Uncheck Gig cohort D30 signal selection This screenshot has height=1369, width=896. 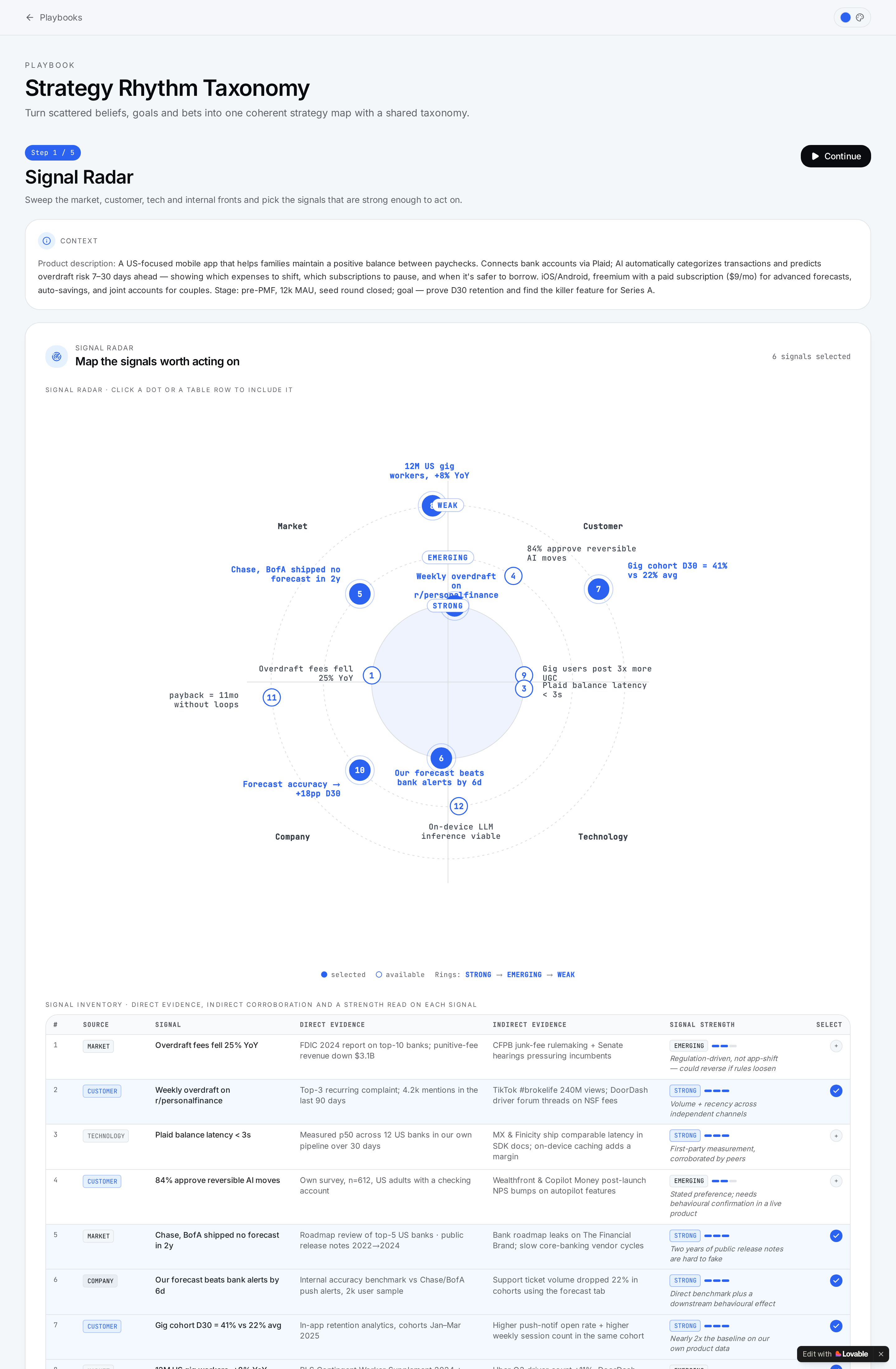(x=836, y=1326)
